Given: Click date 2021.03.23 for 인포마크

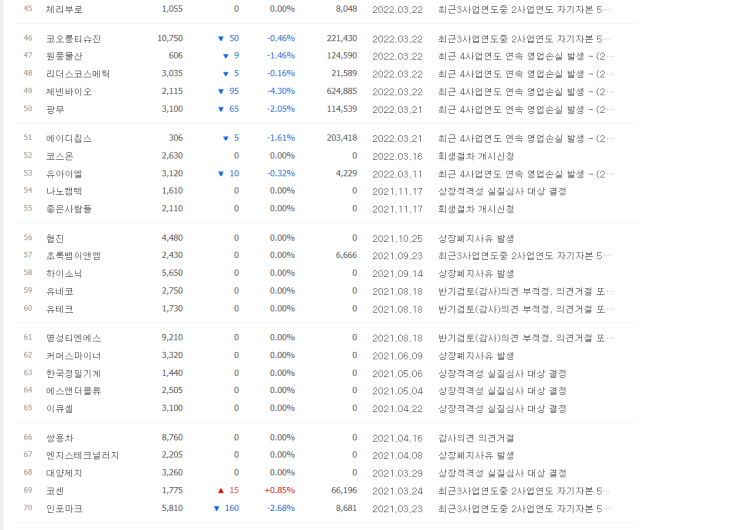Looking at the screenshot, I should tap(397, 509).
